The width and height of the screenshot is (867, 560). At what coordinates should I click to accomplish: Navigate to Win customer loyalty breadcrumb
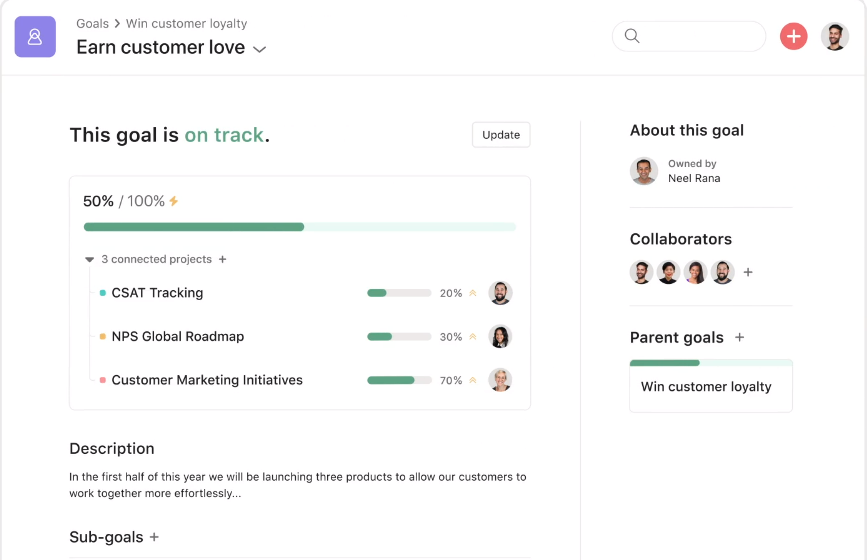point(186,23)
